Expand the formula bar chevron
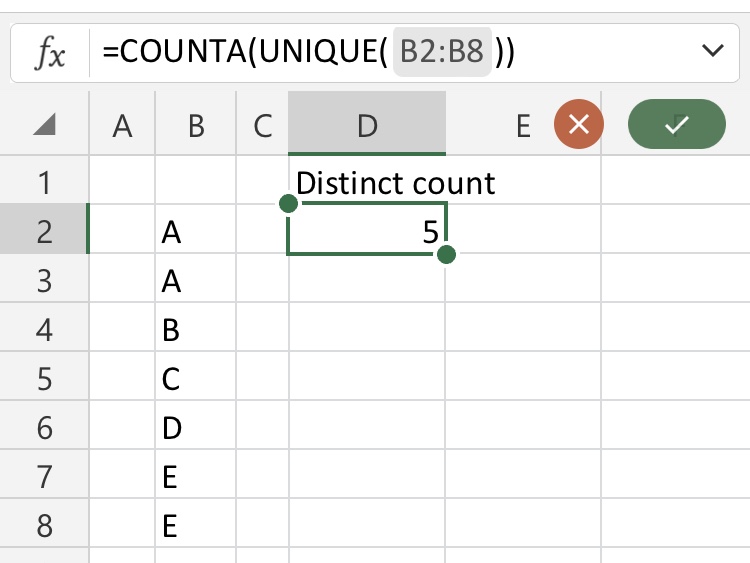 (713, 51)
